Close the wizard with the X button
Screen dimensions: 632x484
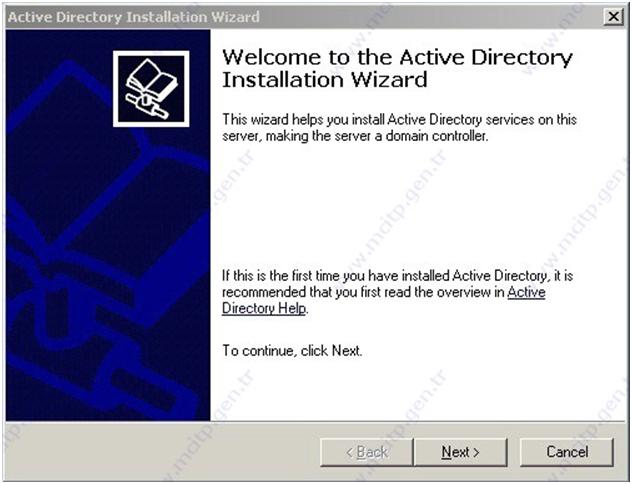tap(613, 17)
